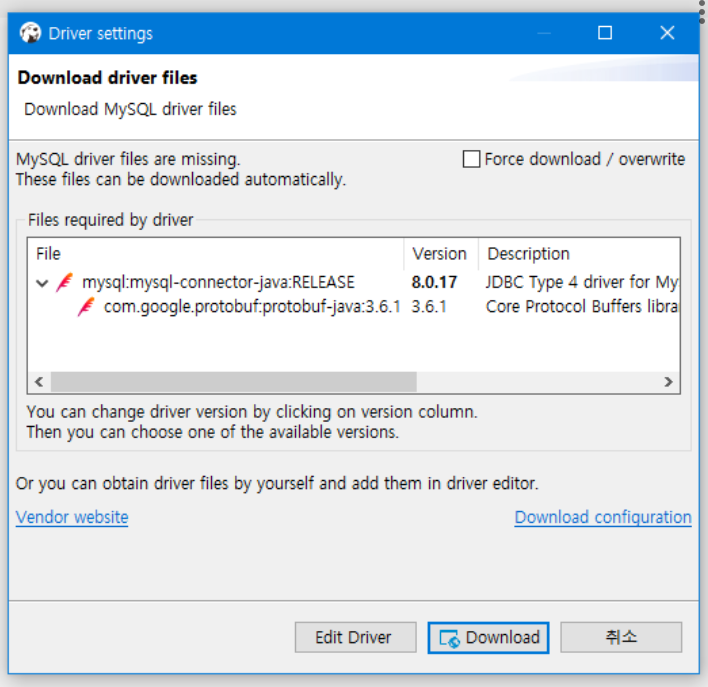The image size is (708, 687).
Task: Click the DBeaver icon in title bar
Action: pyautogui.click(x=30, y=33)
